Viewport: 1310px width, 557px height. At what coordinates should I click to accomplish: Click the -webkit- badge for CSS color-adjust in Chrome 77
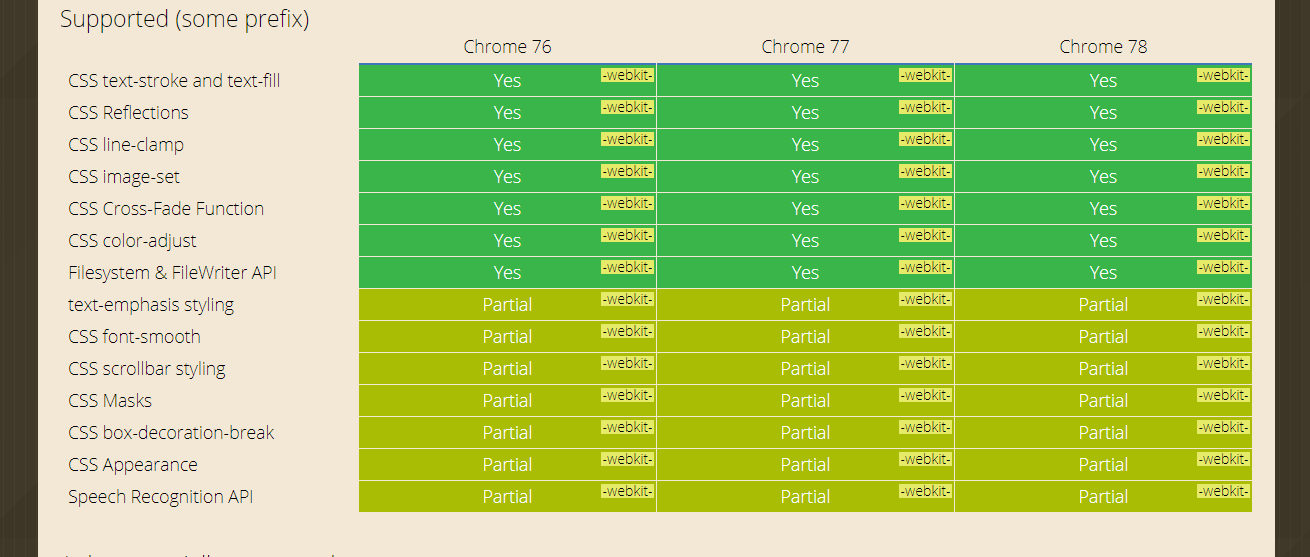pyautogui.click(x=925, y=235)
